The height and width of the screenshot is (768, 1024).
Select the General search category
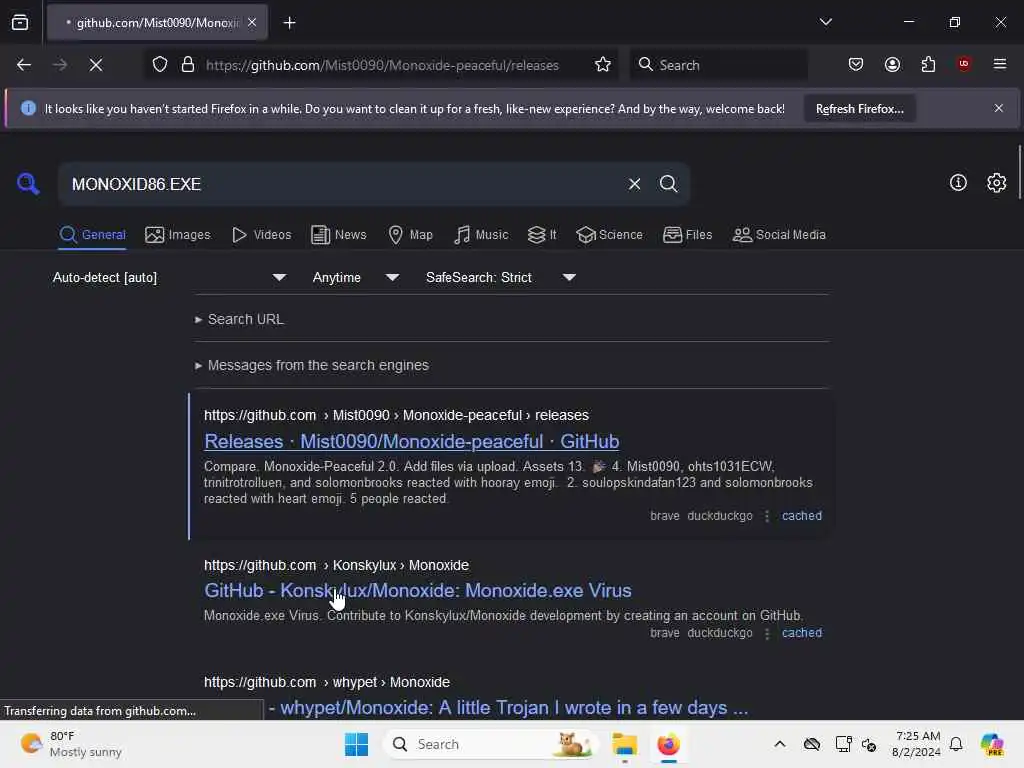(92, 235)
